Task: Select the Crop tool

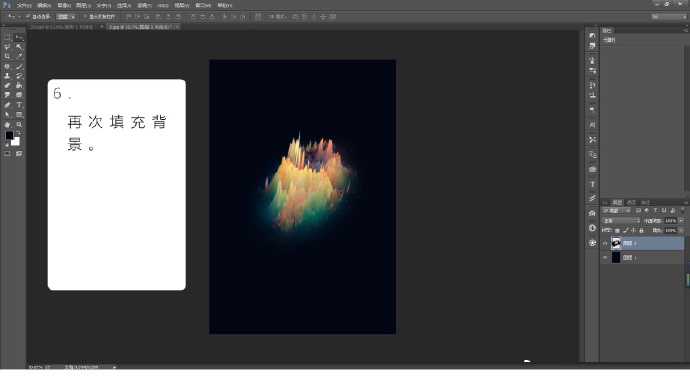Action: [7, 57]
